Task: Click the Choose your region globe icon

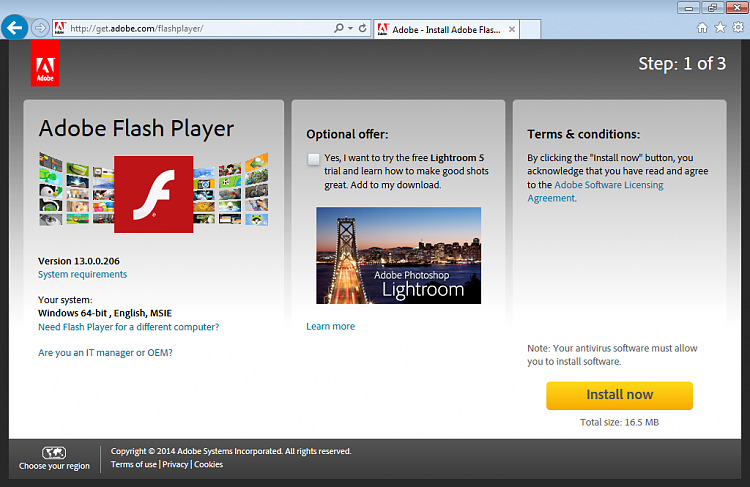Action: coord(54,452)
